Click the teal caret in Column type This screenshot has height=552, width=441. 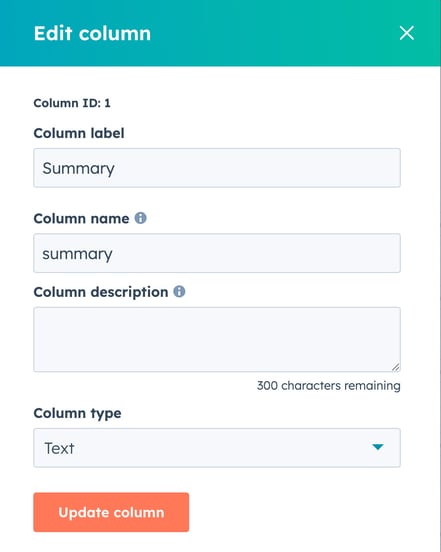tap(378, 447)
